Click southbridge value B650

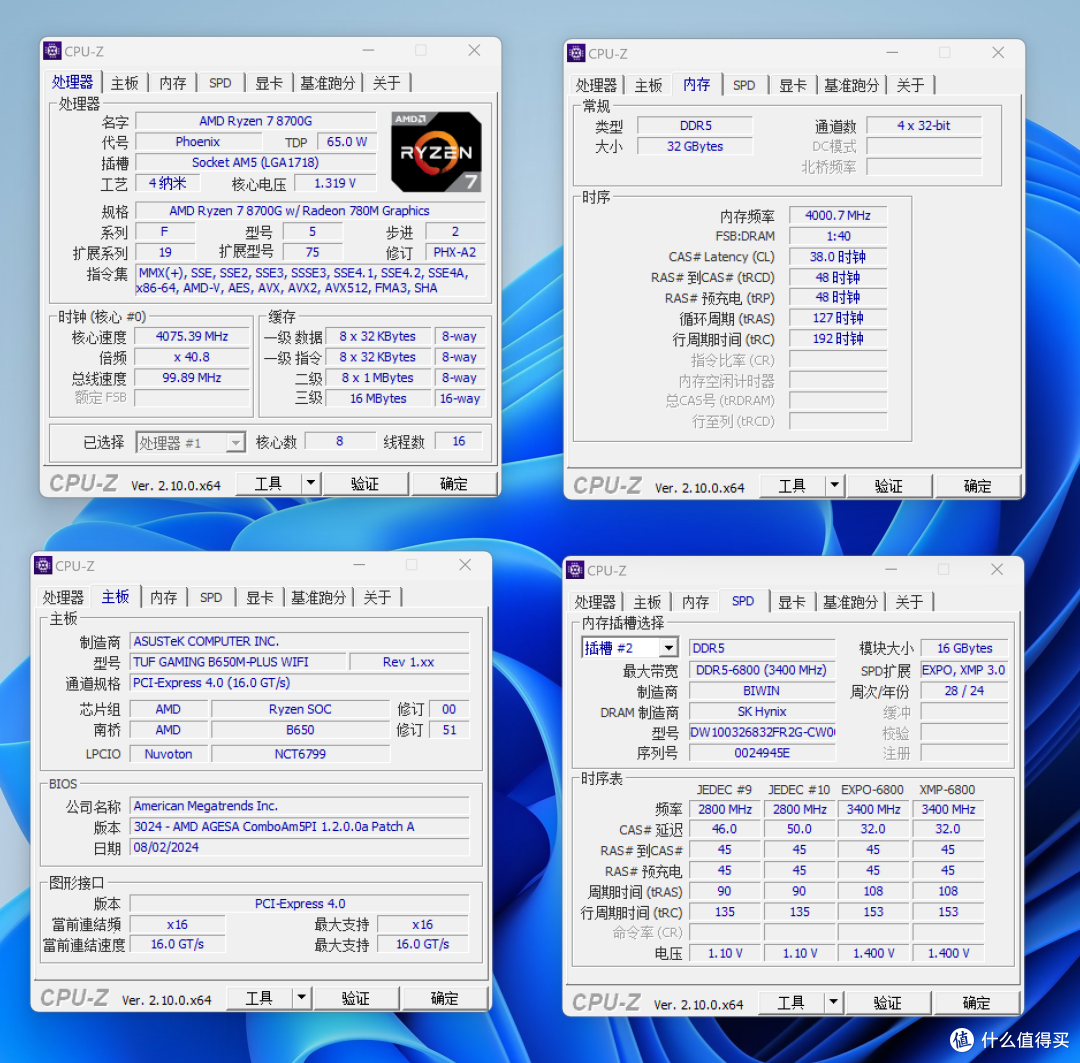tap(300, 730)
